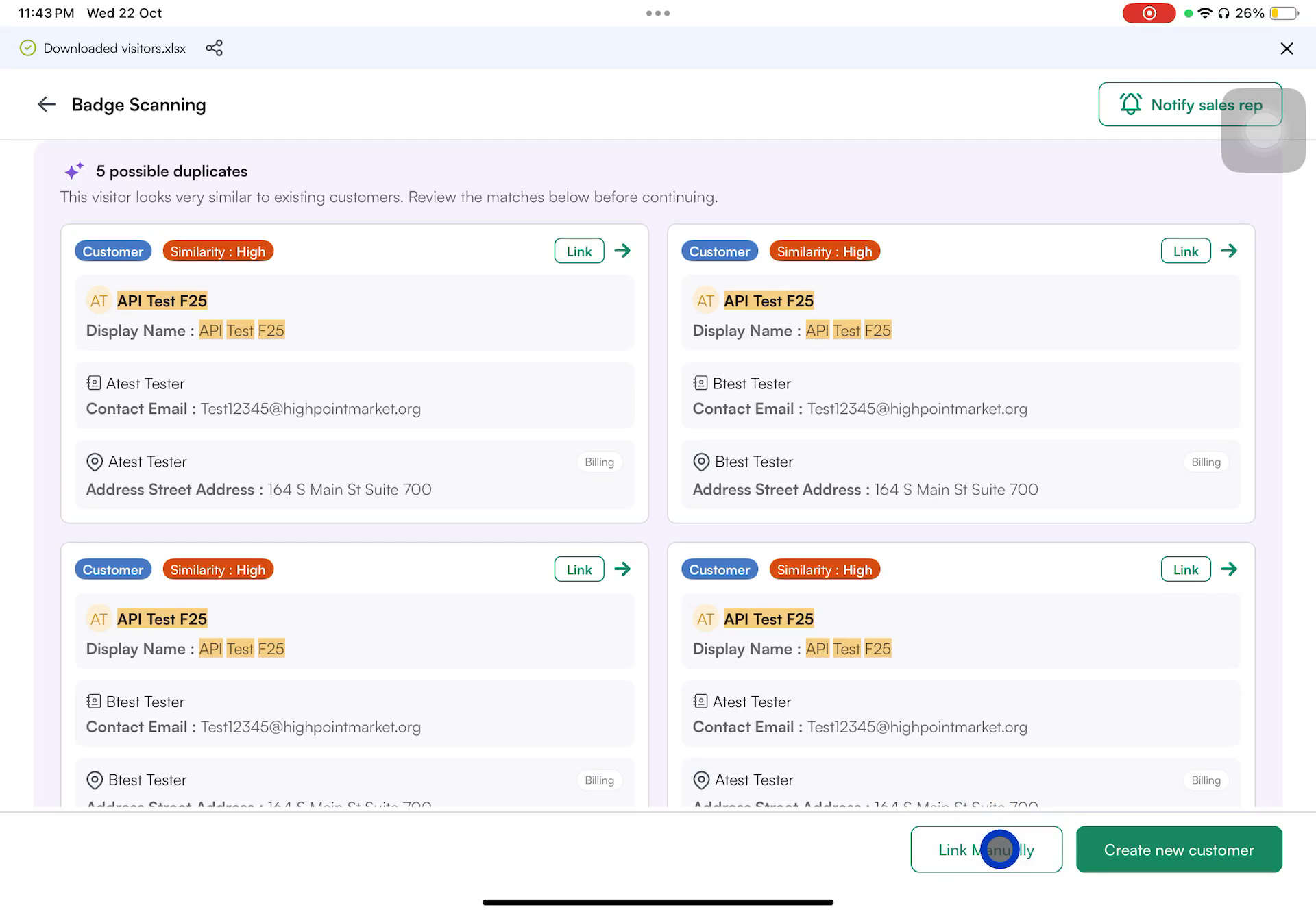The width and height of the screenshot is (1316, 914).
Task: Tap the bell icon on Notify sales rep
Action: [1131, 104]
